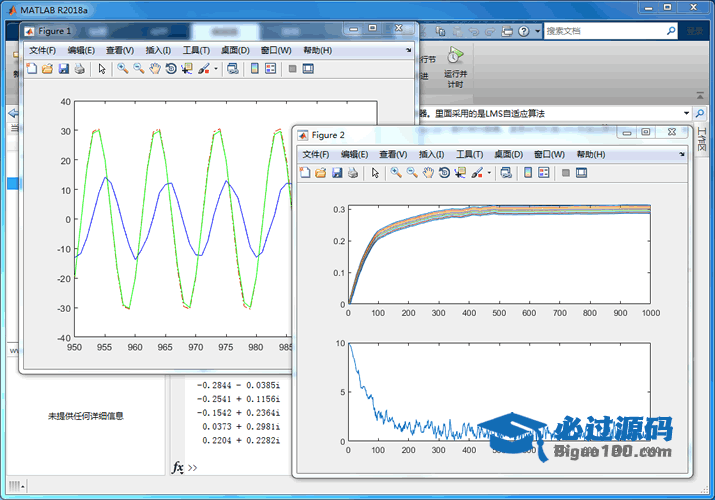Open the current folder path dropdown arrow

[x=686, y=114]
